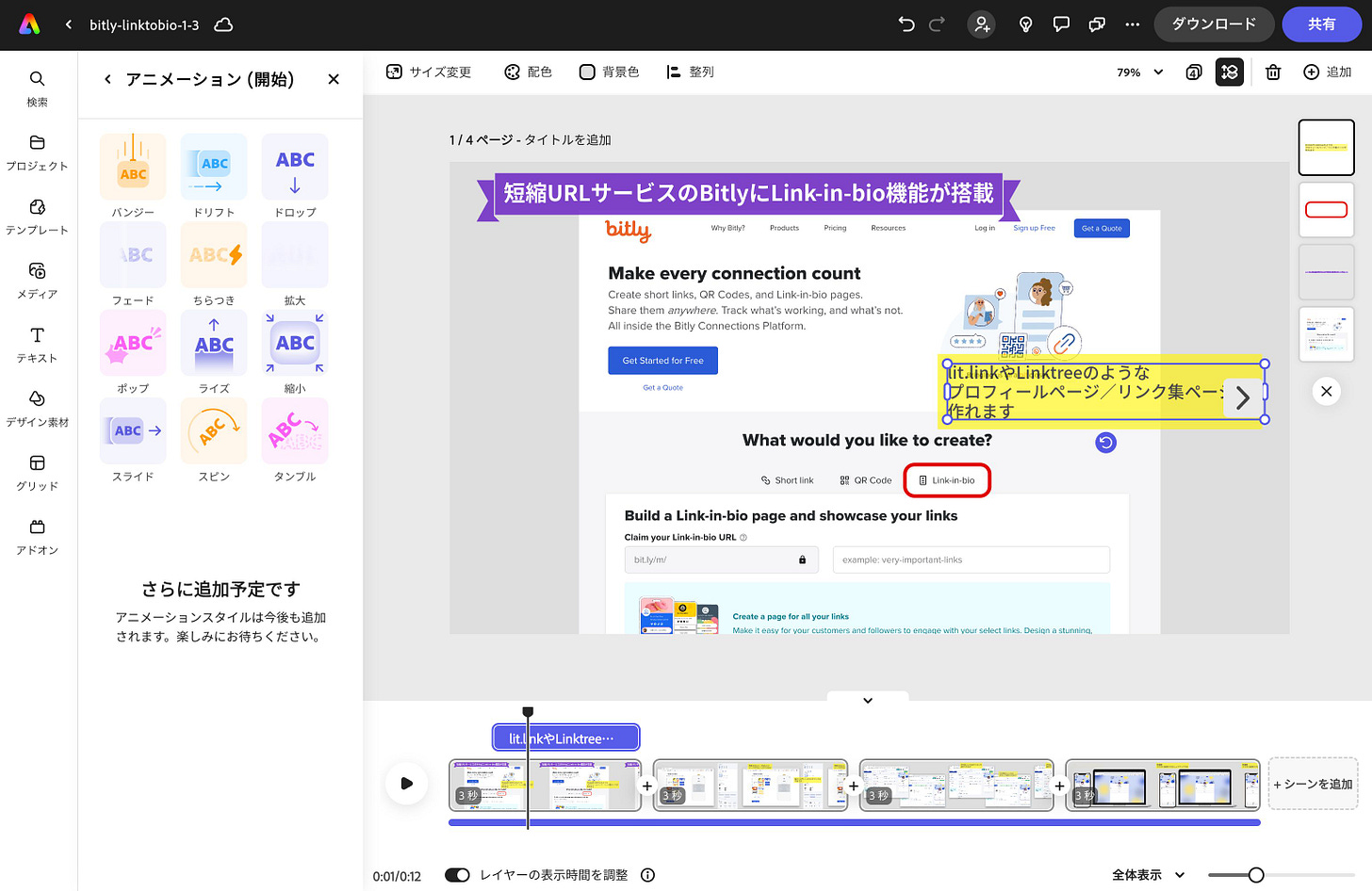This screenshot has height=891, width=1372.
Task: Open the 配色 color theme option
Action: tap(529, 72)
